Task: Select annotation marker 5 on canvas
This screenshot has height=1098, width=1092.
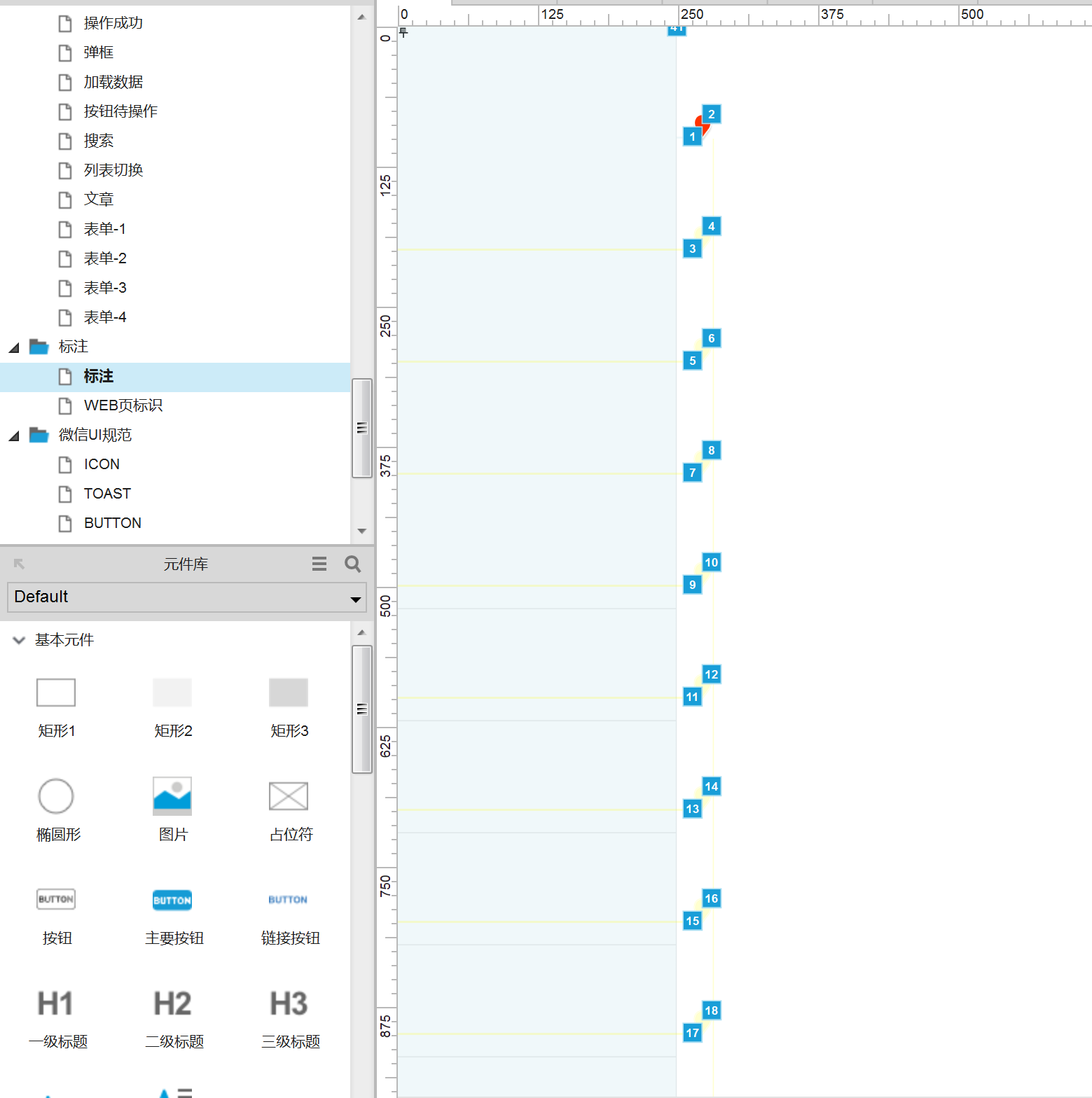Action: pyautogui.click(x=693, y=361)
